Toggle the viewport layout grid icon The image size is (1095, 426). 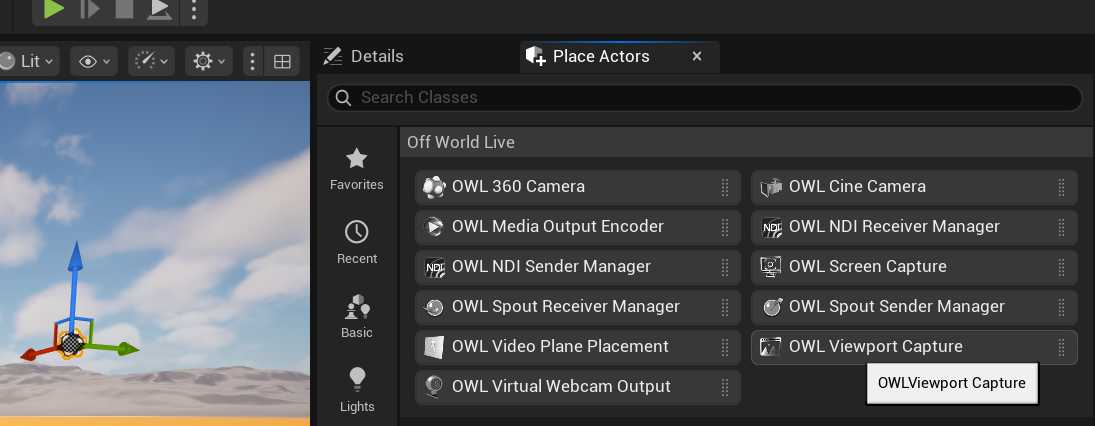click(282, 61)
